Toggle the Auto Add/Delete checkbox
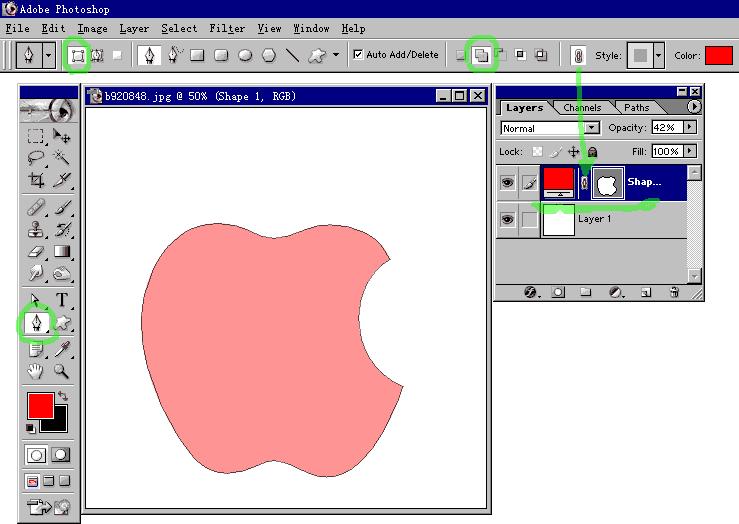This screenshot has width=739, height=524. (x=359, y=55)
